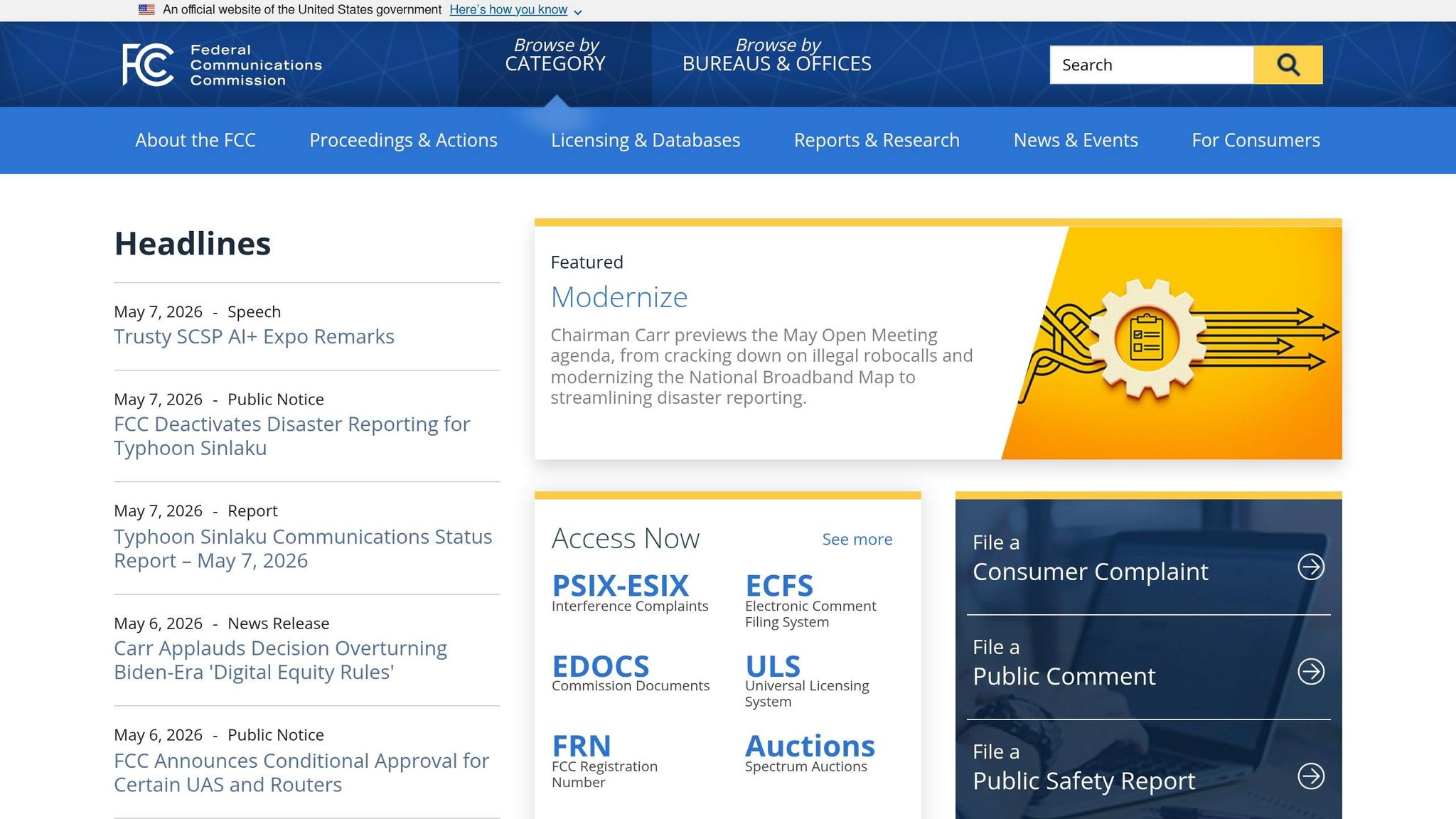This screenshot has height=819, width=1456.
Task: Open the About the FCC menu
Action: tap(196, 140)
